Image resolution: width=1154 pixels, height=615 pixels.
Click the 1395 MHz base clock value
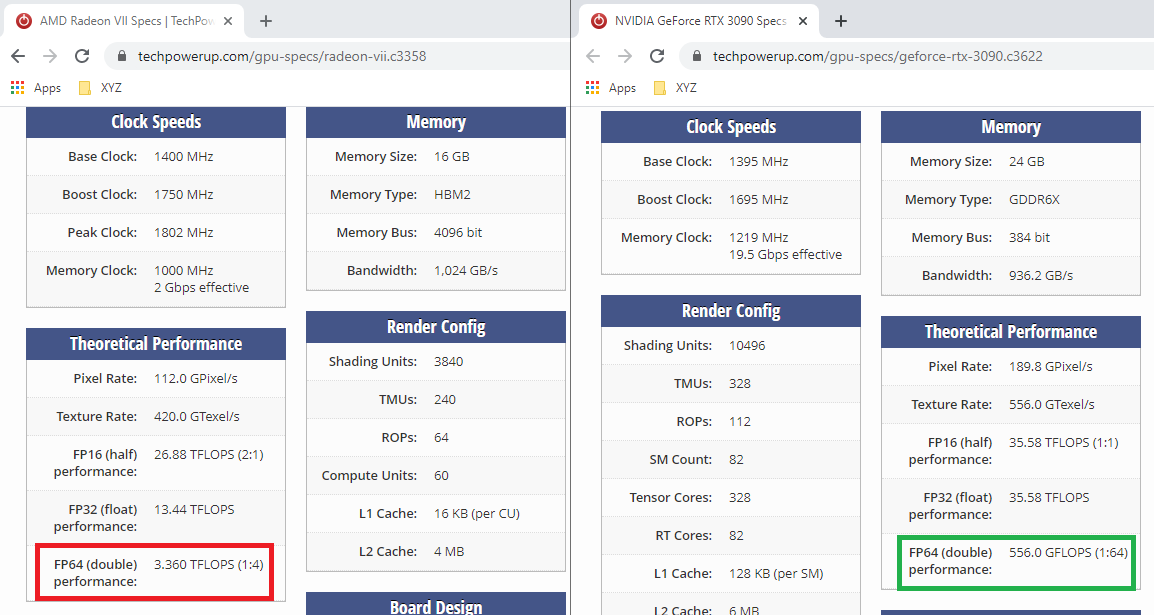click(759, 162)
